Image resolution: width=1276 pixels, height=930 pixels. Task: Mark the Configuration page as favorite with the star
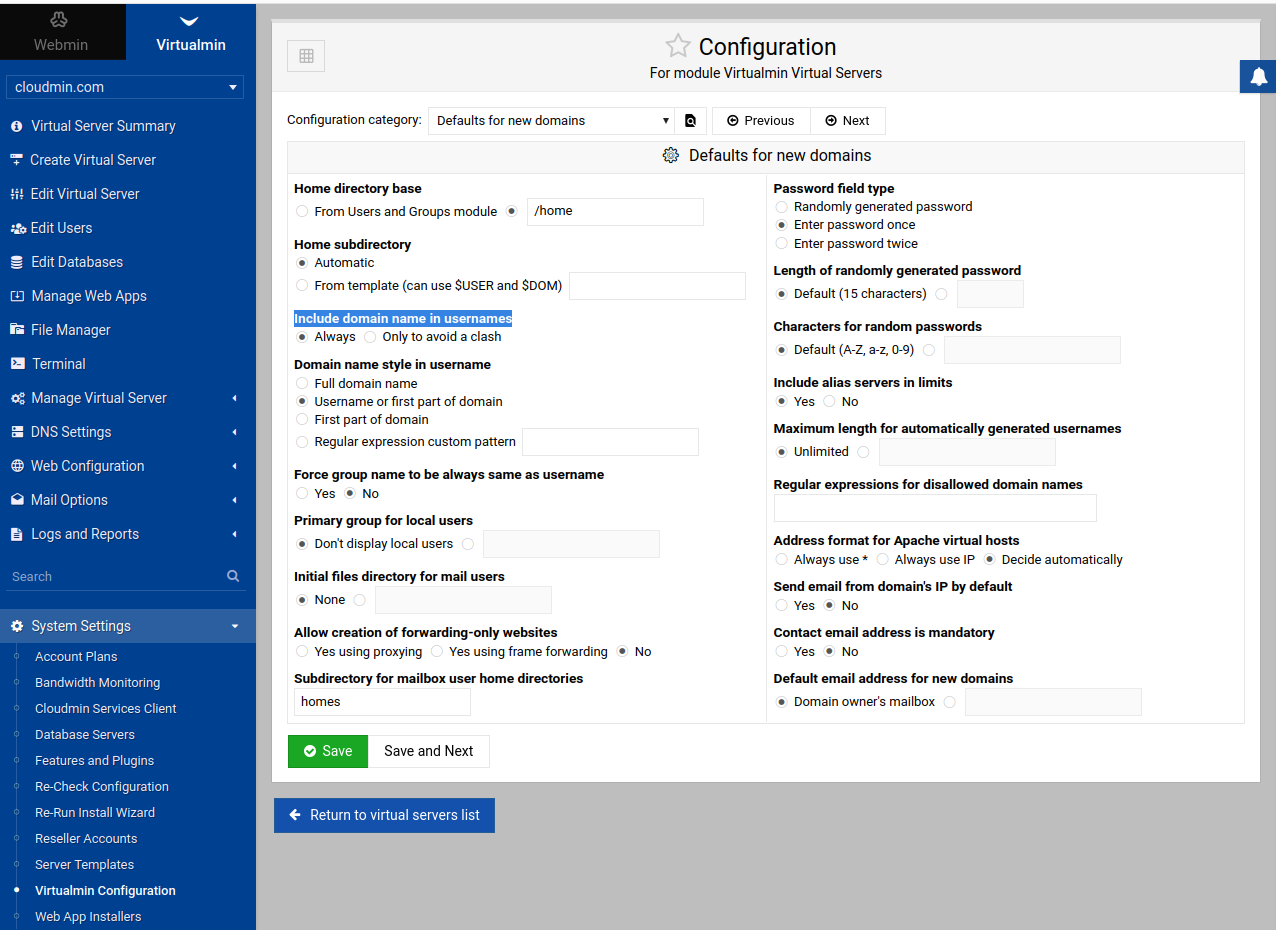pyautogui.click(x=678, y=46)
